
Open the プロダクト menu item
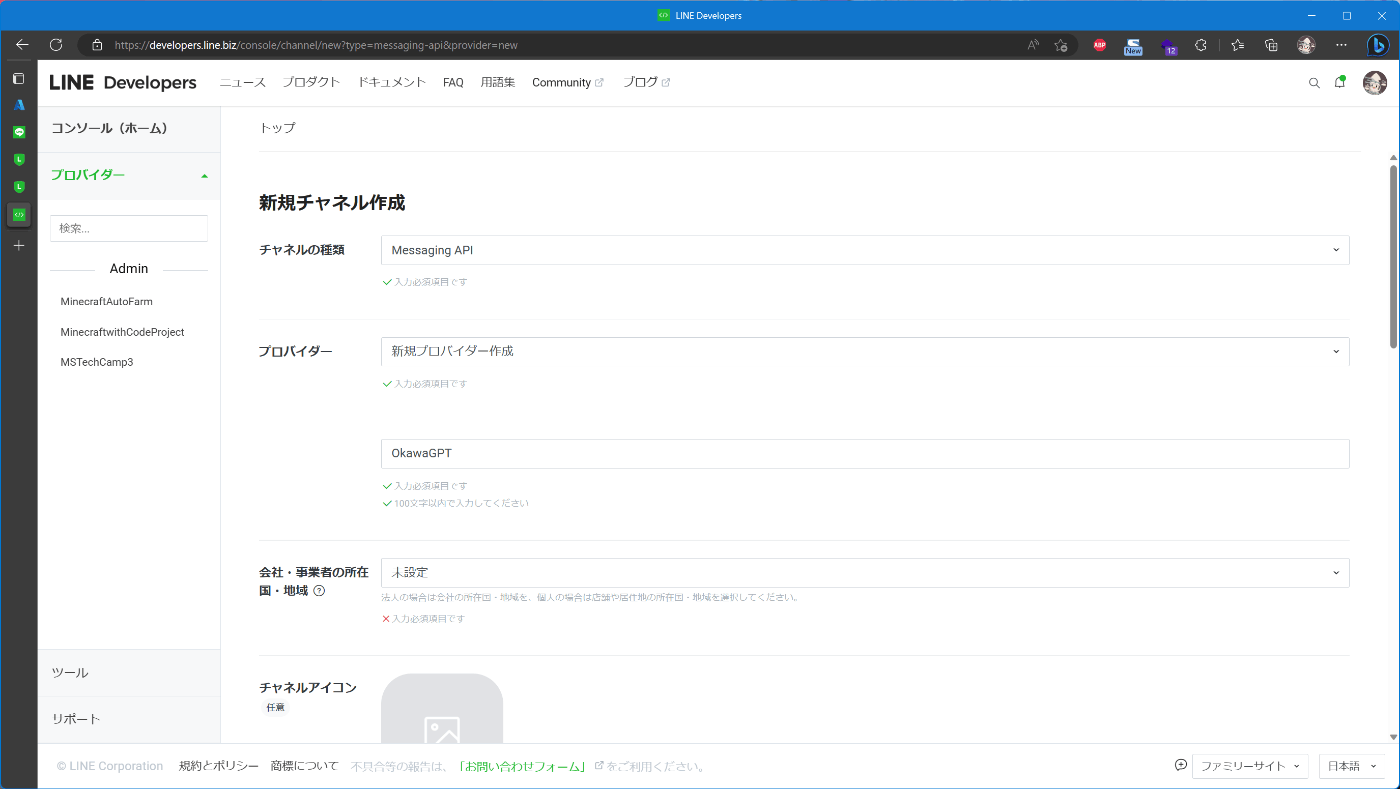(x=311, y=83)
